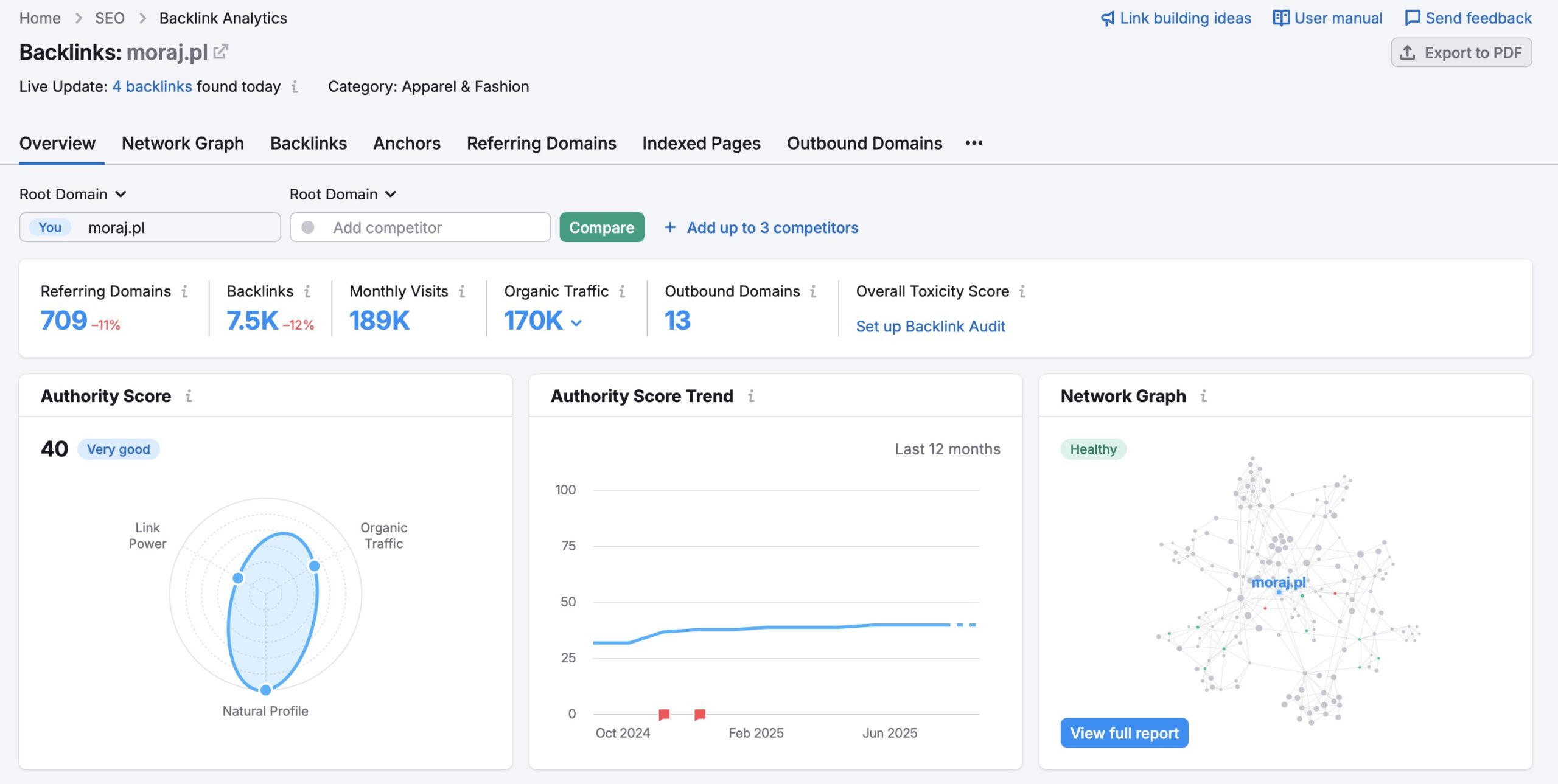This screenshot has height=784, width=1558.
Task: Click Link building ideas link text
Action: (1186, 18)
